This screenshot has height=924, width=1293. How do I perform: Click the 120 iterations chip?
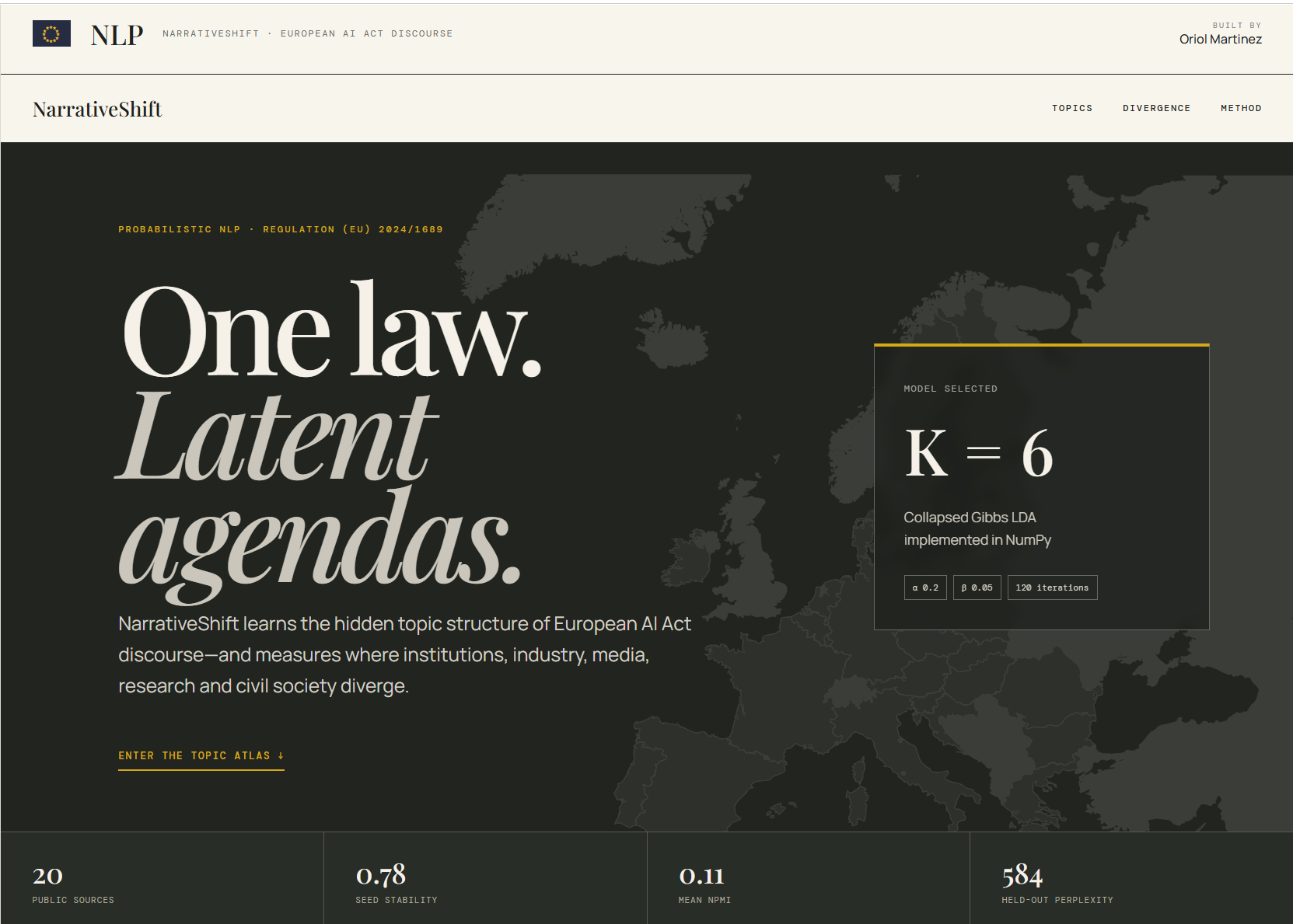point(1052,588)
